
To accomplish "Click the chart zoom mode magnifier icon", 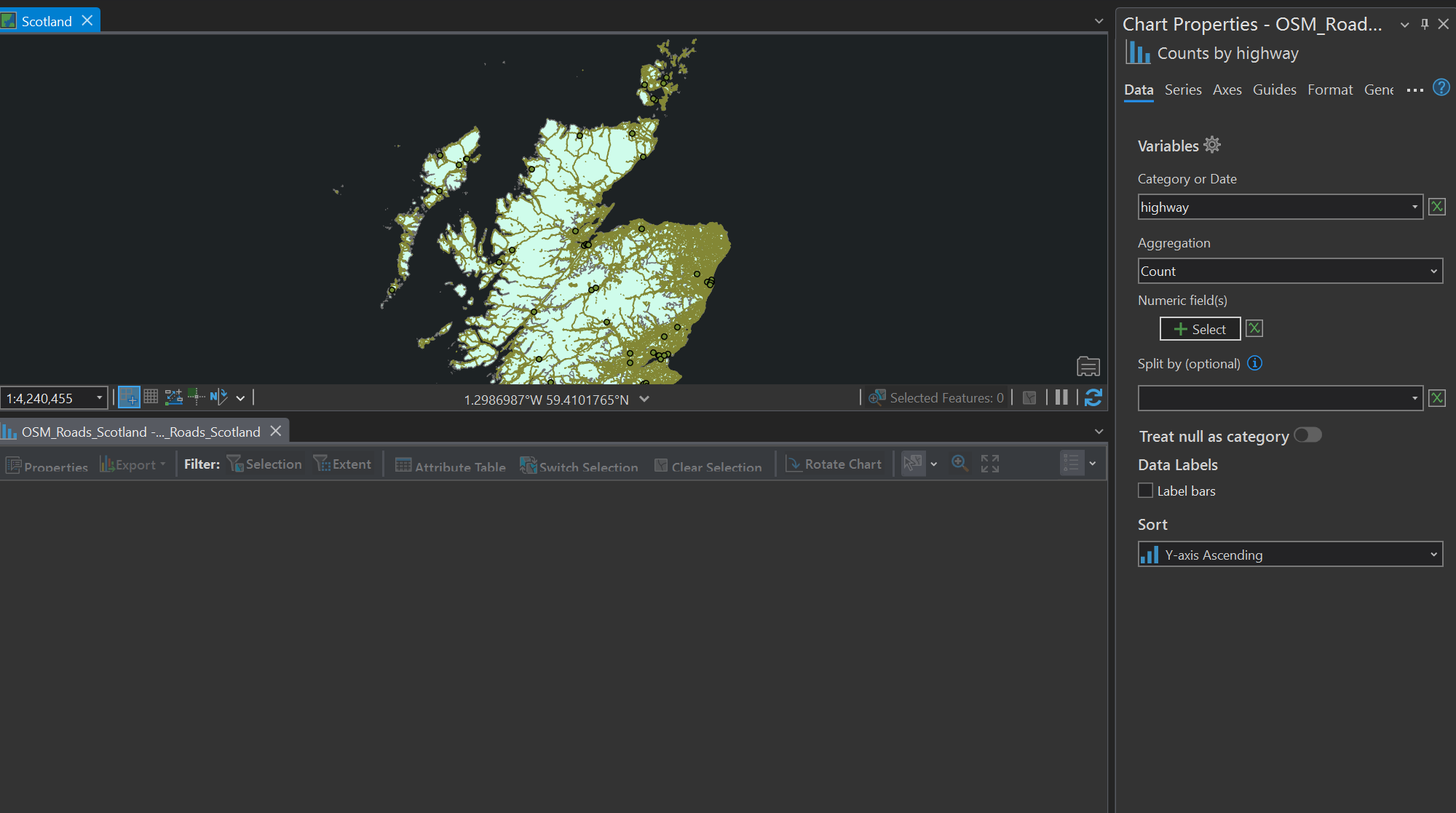I will tap(960, 464).
